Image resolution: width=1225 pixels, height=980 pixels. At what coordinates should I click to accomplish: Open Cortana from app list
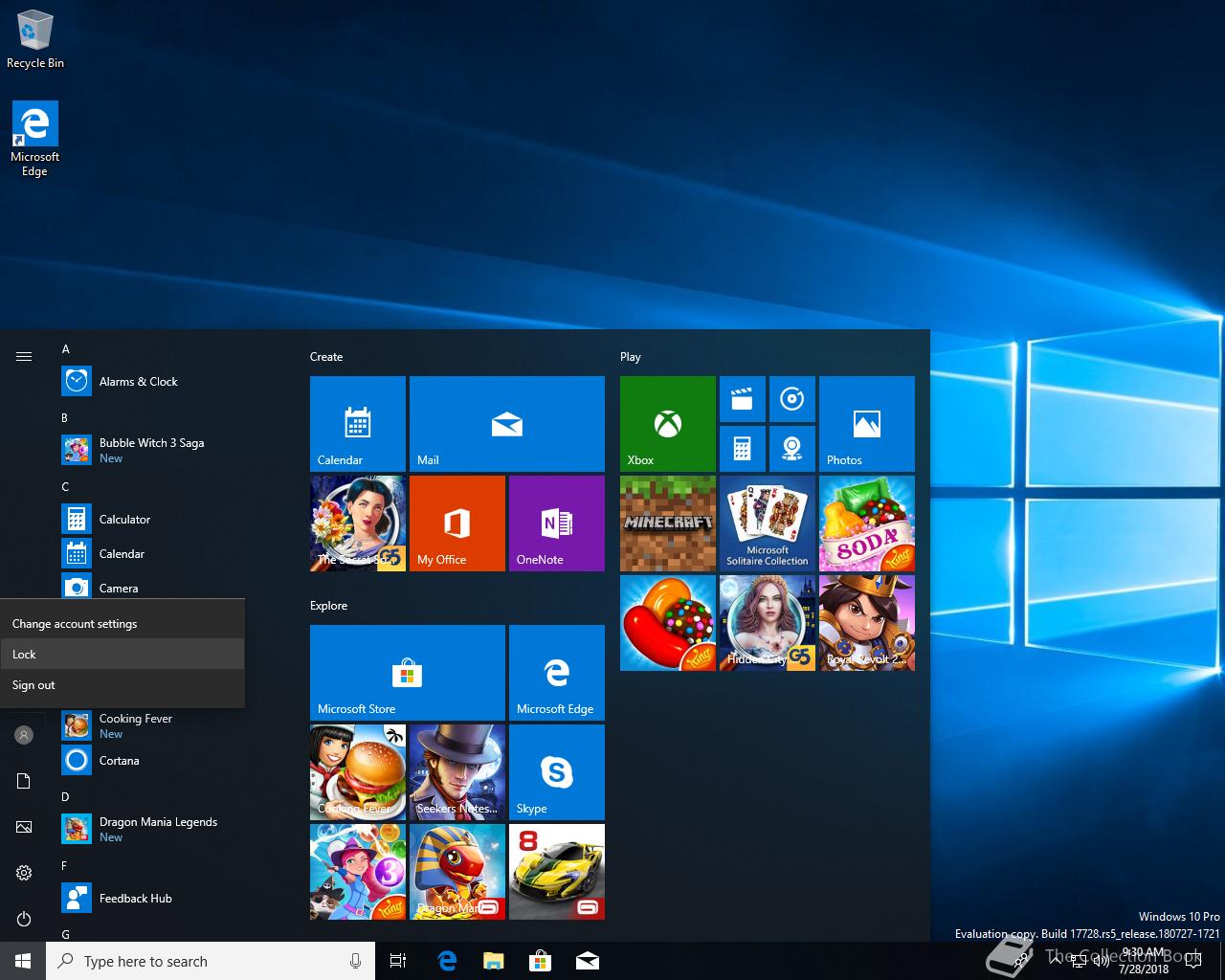[x=170, y=761]
